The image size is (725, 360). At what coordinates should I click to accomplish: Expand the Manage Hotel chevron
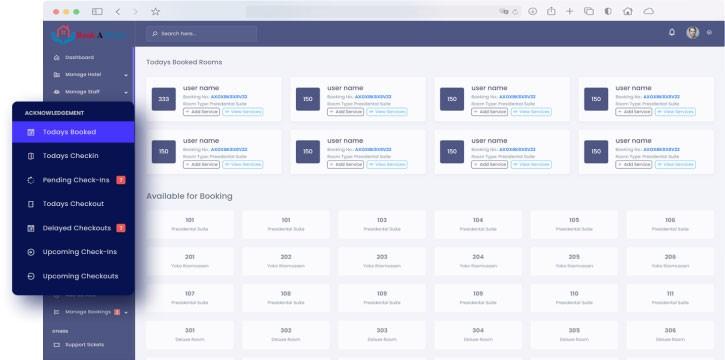126,75
